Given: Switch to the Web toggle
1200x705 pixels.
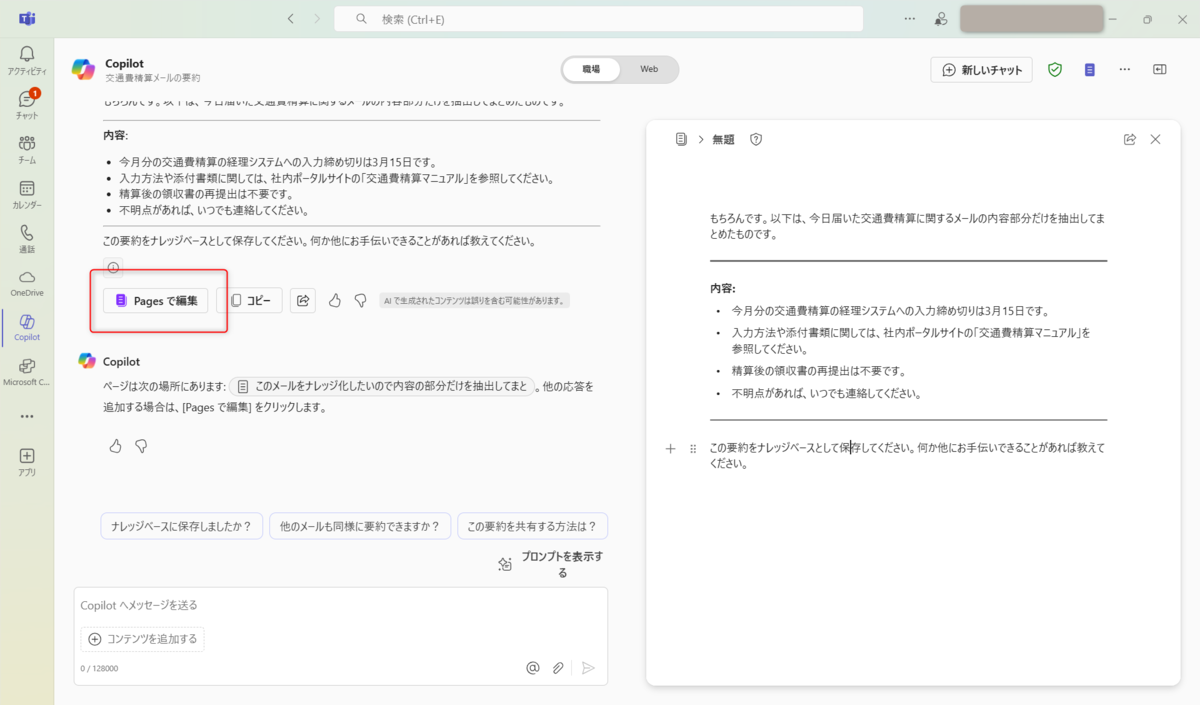Looking at the screenshot, I should tap(649, 69).
